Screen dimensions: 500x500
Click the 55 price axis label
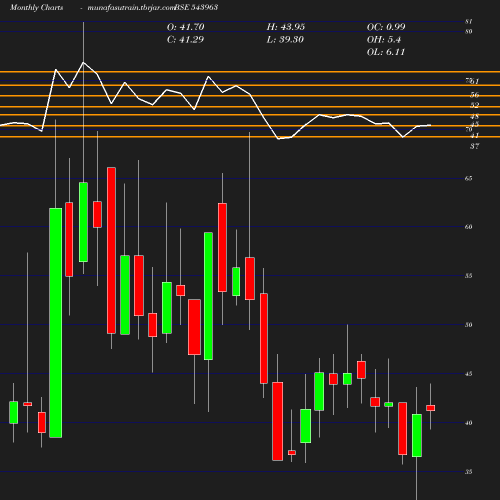(x=469, y=276)
